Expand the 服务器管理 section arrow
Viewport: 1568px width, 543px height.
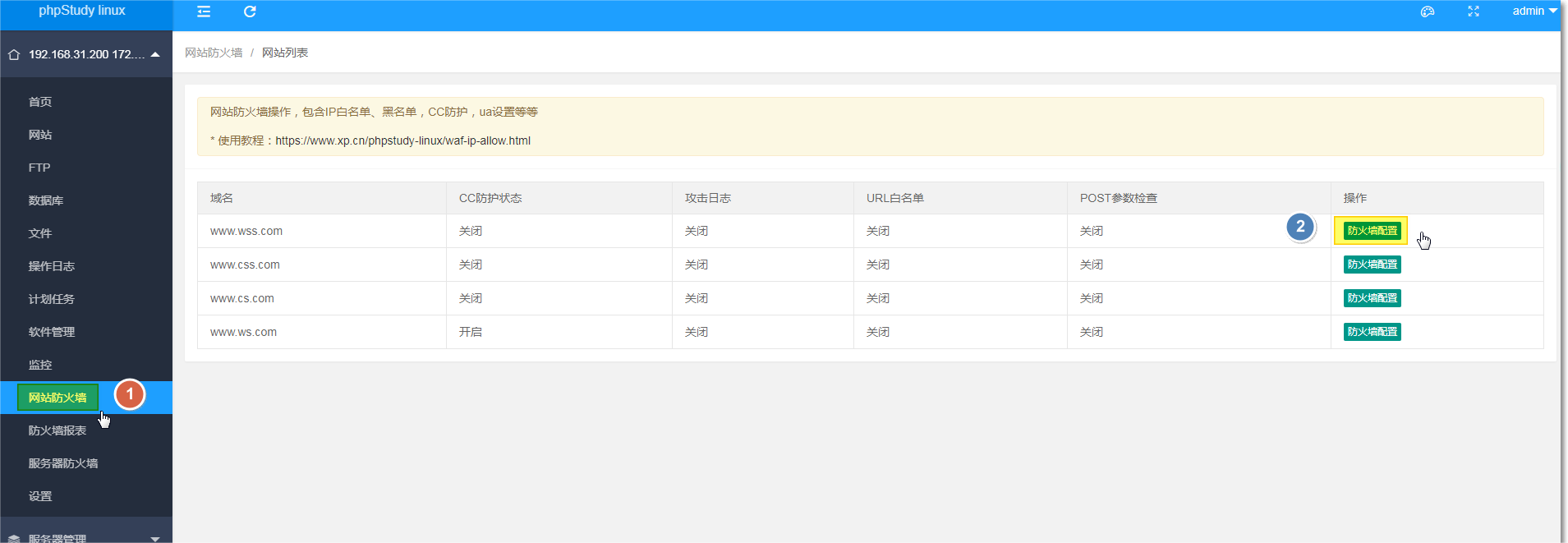[x=155, y=539]
